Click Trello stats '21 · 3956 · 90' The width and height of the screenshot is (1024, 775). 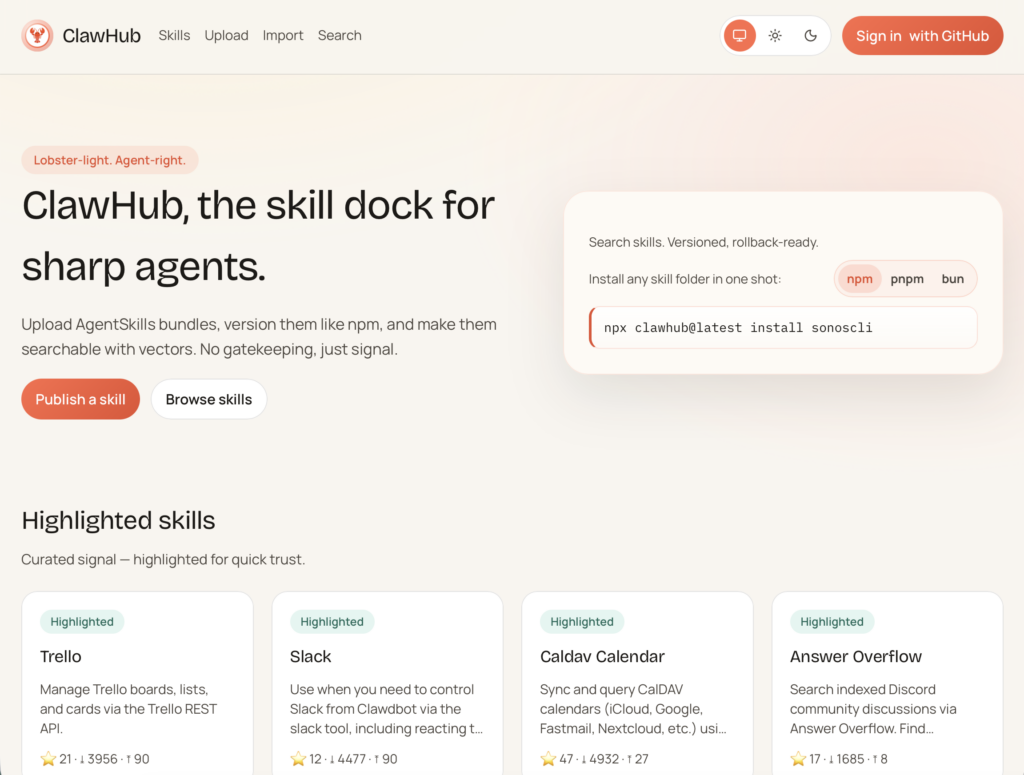(95, 759)
